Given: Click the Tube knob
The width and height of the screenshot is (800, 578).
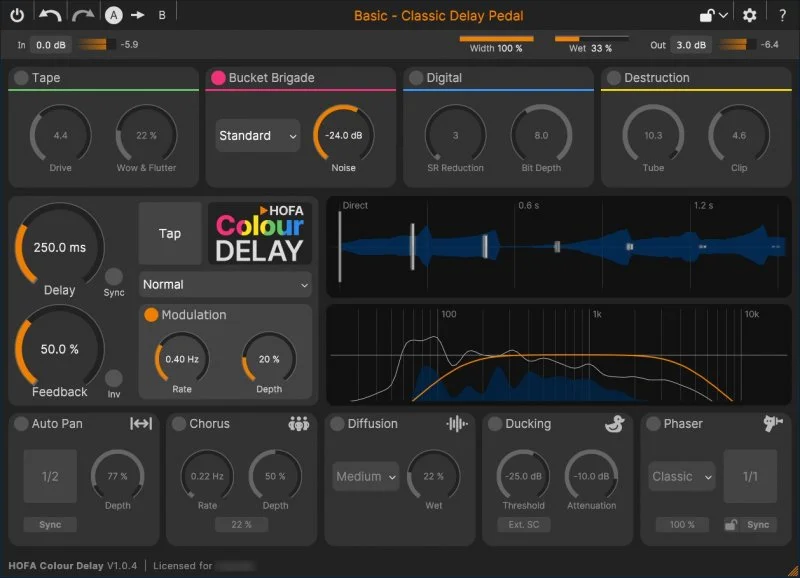Looking at the screenshot, I should [x=653, y=136].
